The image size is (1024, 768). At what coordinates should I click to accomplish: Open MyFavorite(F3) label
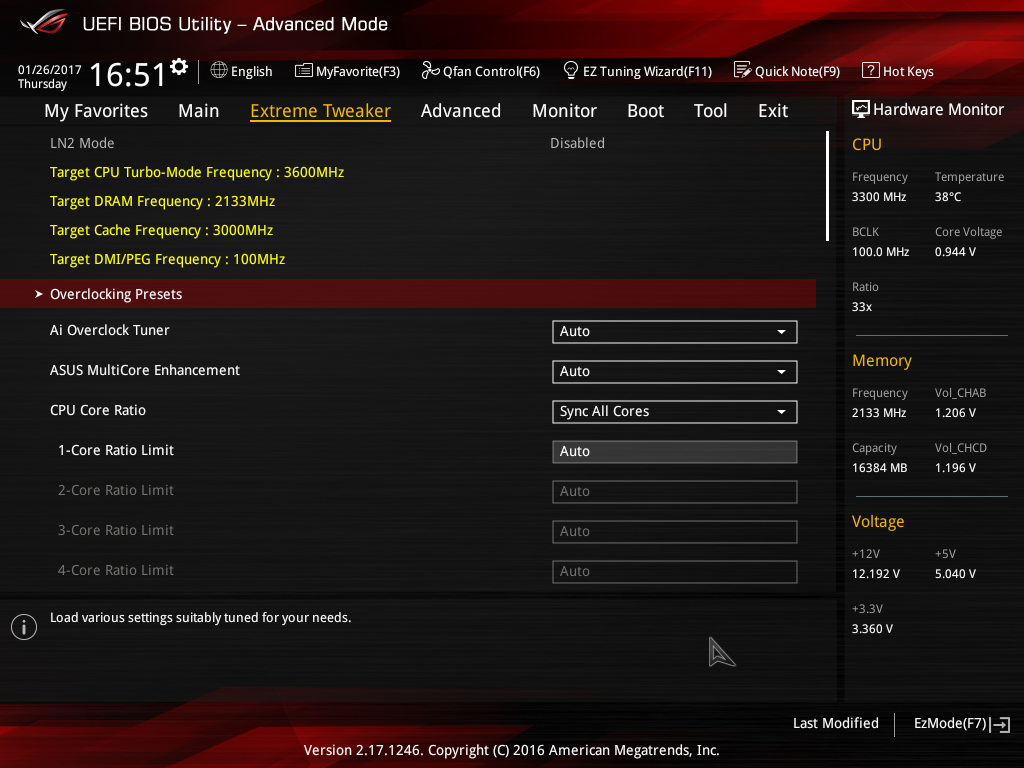pos(358,72)
